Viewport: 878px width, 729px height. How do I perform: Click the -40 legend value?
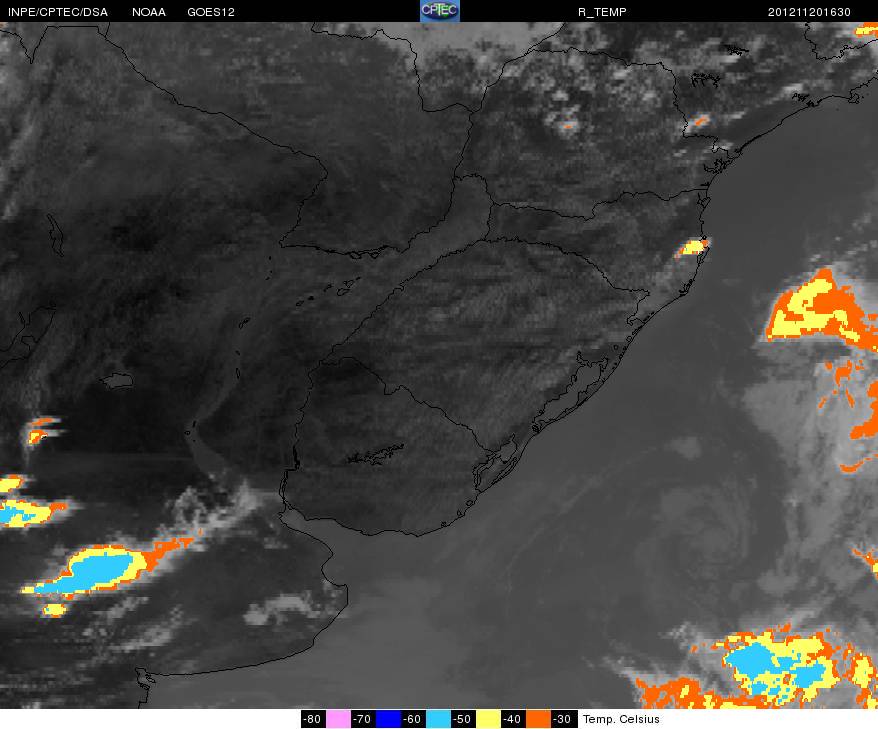[513, 719]
